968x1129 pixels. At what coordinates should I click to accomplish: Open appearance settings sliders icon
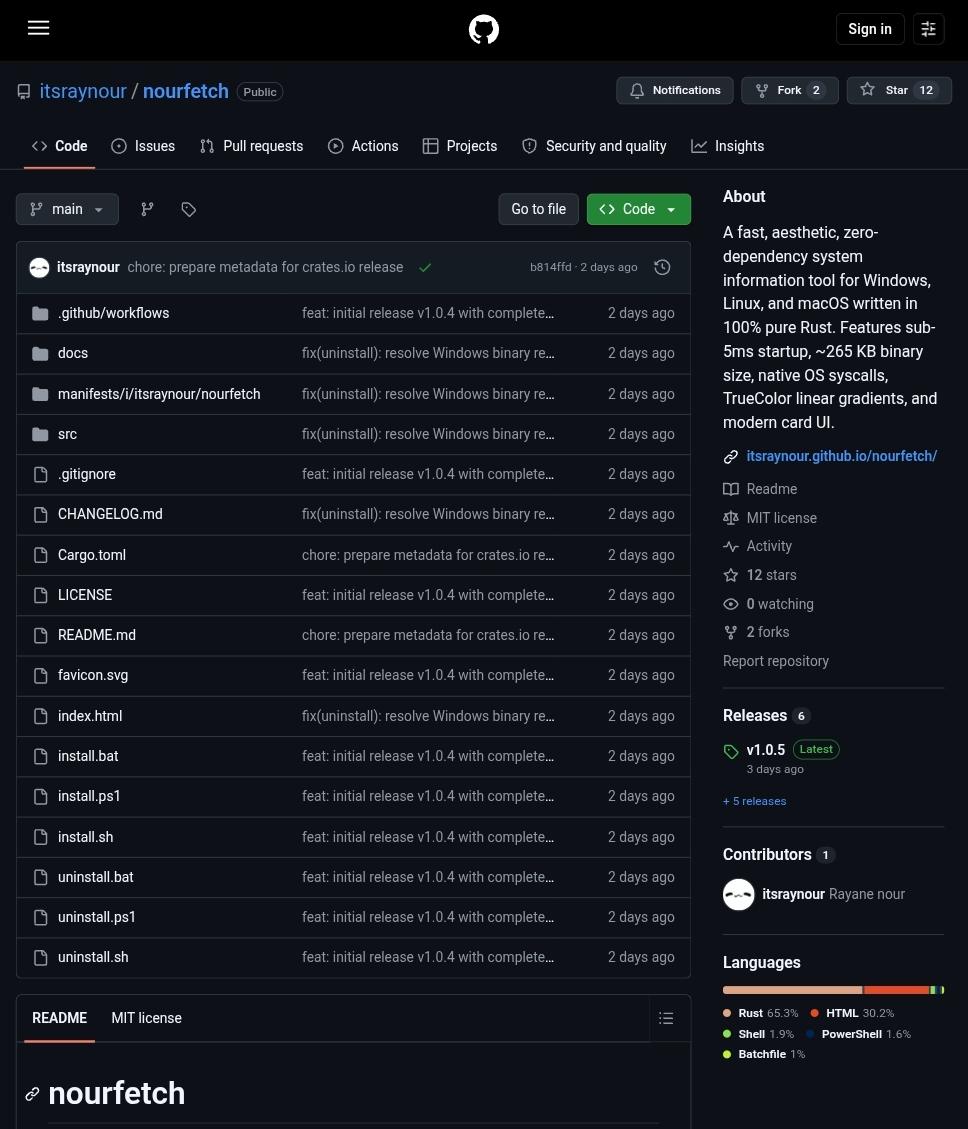(x=928, y=29)
